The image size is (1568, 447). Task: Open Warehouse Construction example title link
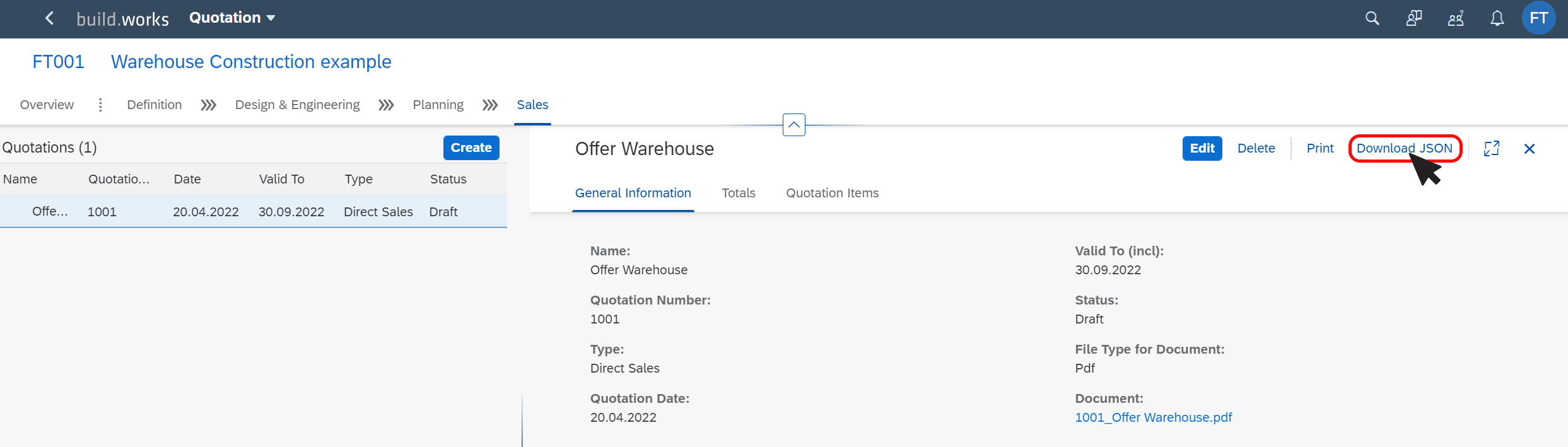[251, 62]
